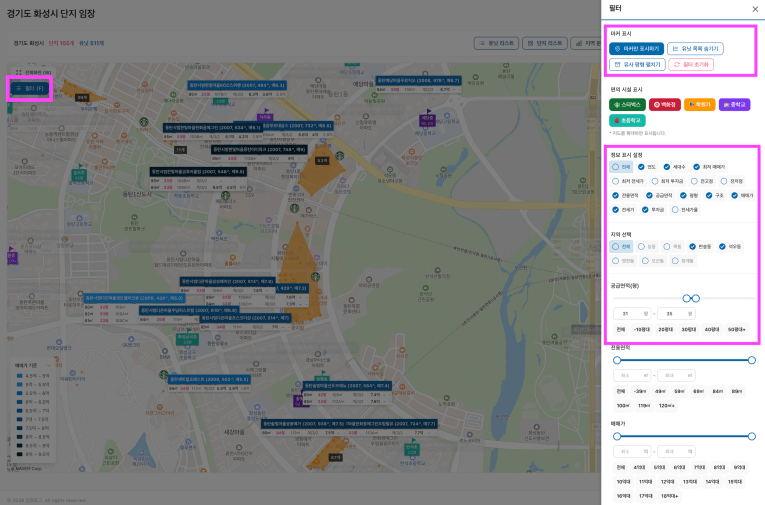Close the 필터 panel with the X
The width and height of the screenshot is (765, 505).
[x=755, y=9]
